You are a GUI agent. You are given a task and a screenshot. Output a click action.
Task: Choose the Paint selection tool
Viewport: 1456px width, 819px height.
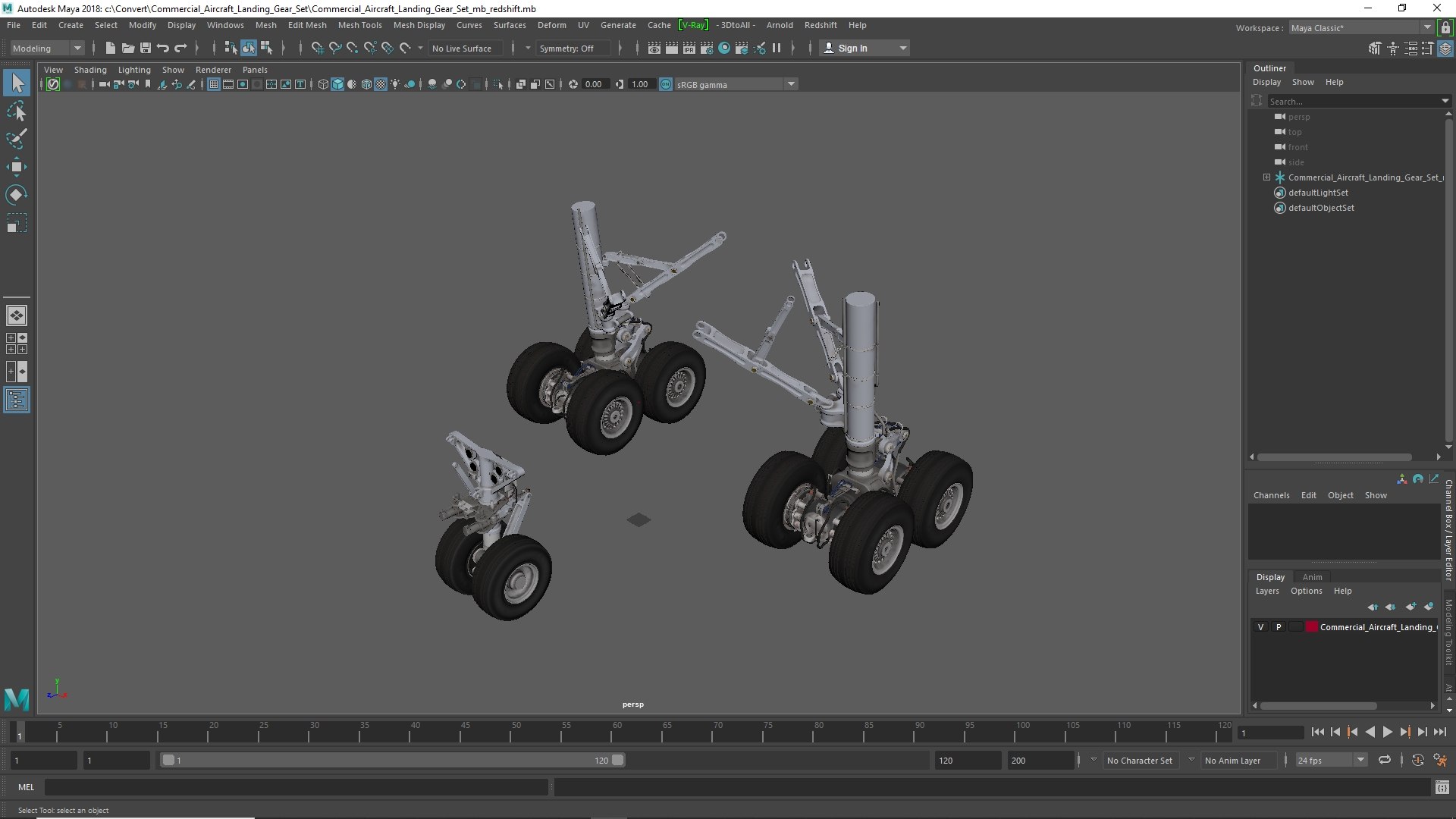coord(17,139)
